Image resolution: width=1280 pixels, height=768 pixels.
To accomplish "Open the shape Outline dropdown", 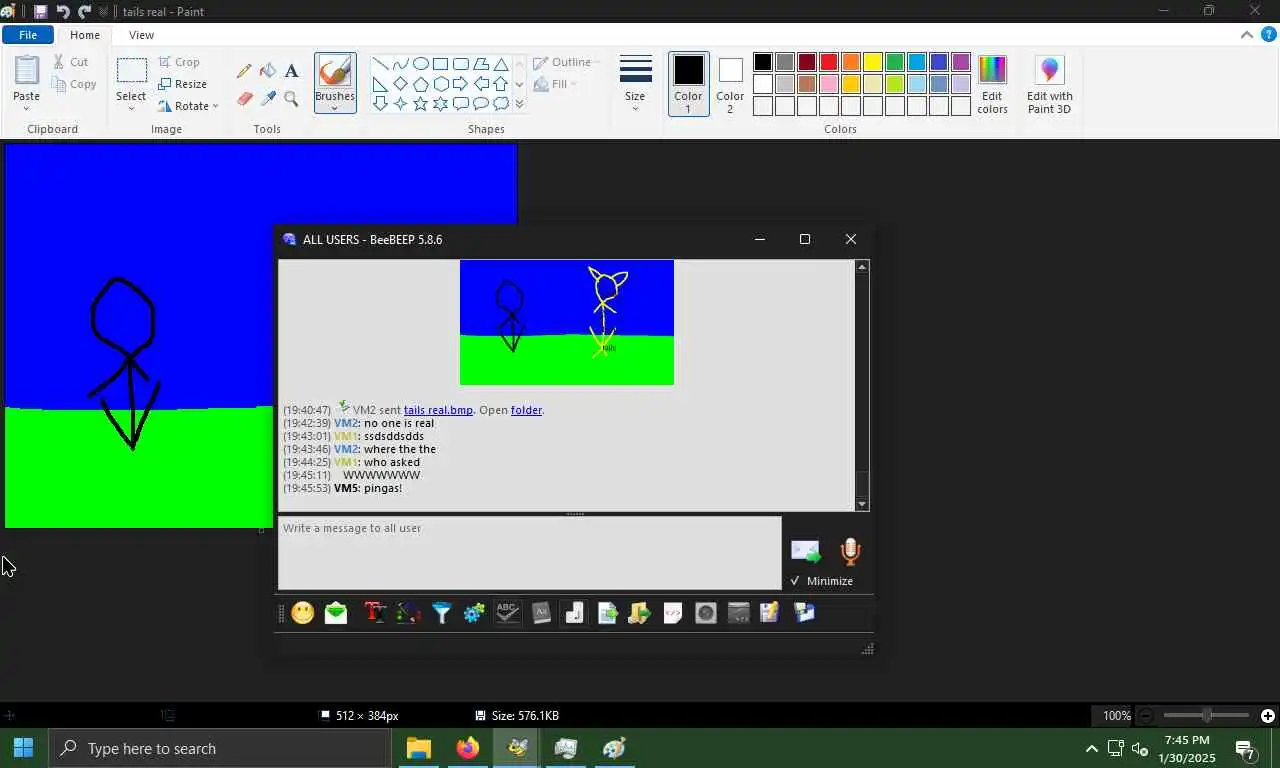I will coord(566,62).
